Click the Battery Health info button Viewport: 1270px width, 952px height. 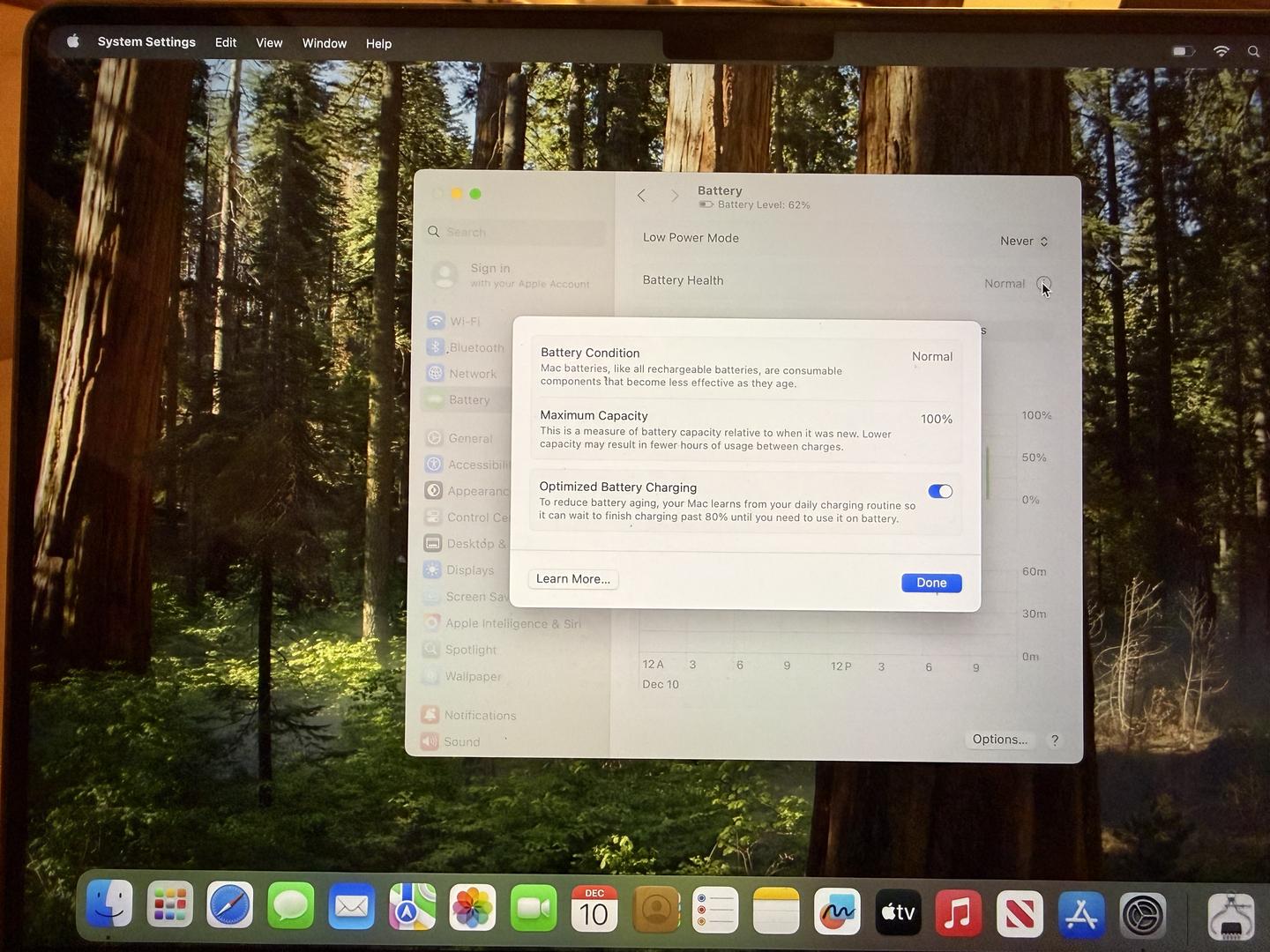1044,284
